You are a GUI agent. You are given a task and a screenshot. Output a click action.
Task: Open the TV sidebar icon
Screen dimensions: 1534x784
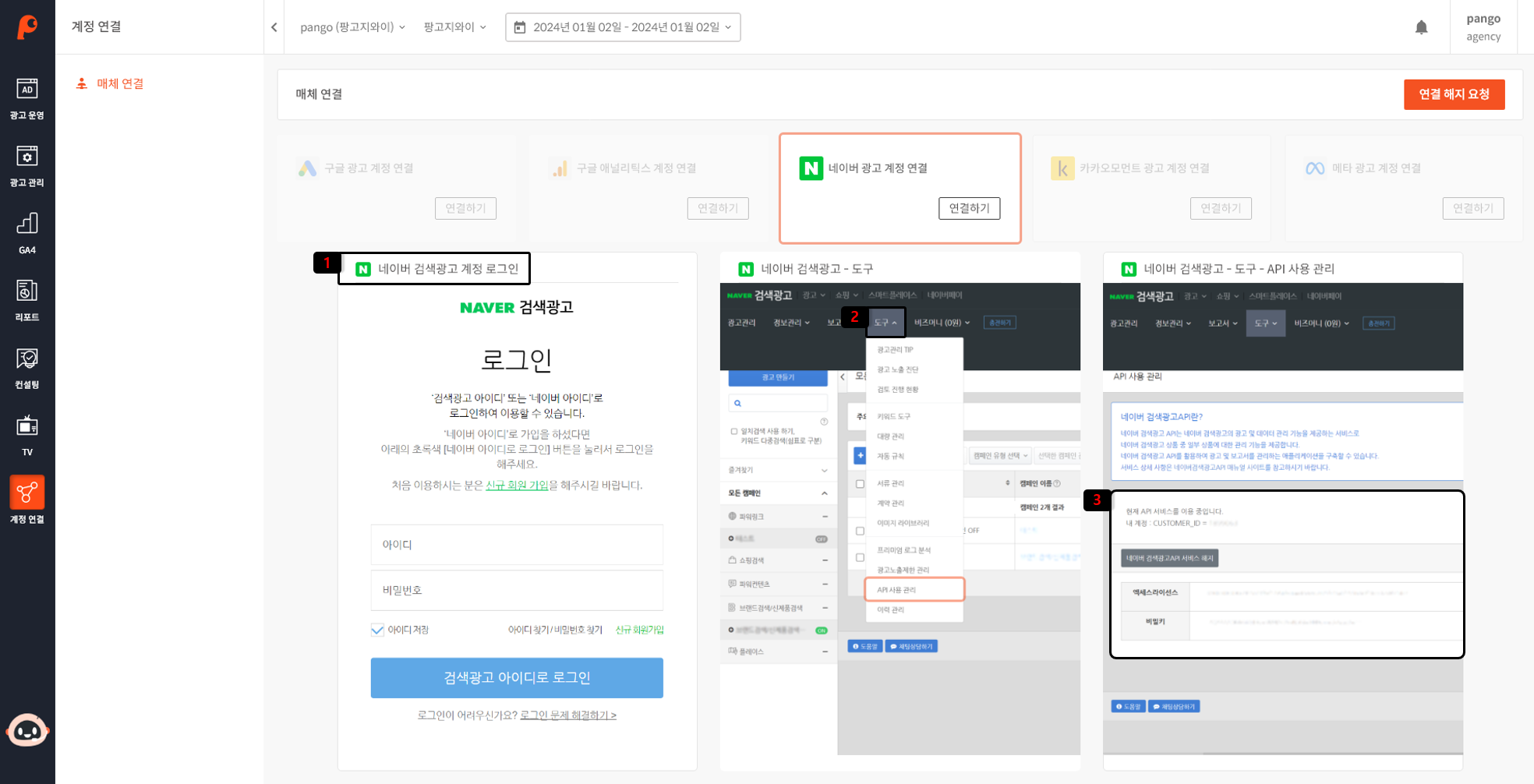click(x=27, y=436)
